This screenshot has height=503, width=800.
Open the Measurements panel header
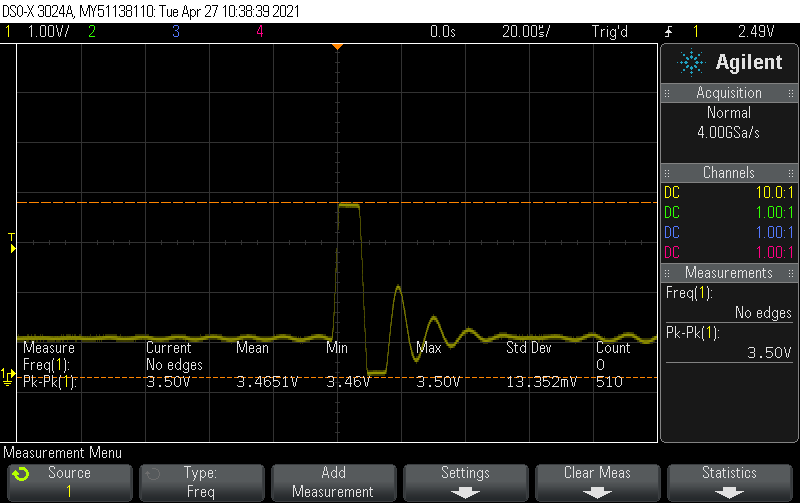pos(729,272)
